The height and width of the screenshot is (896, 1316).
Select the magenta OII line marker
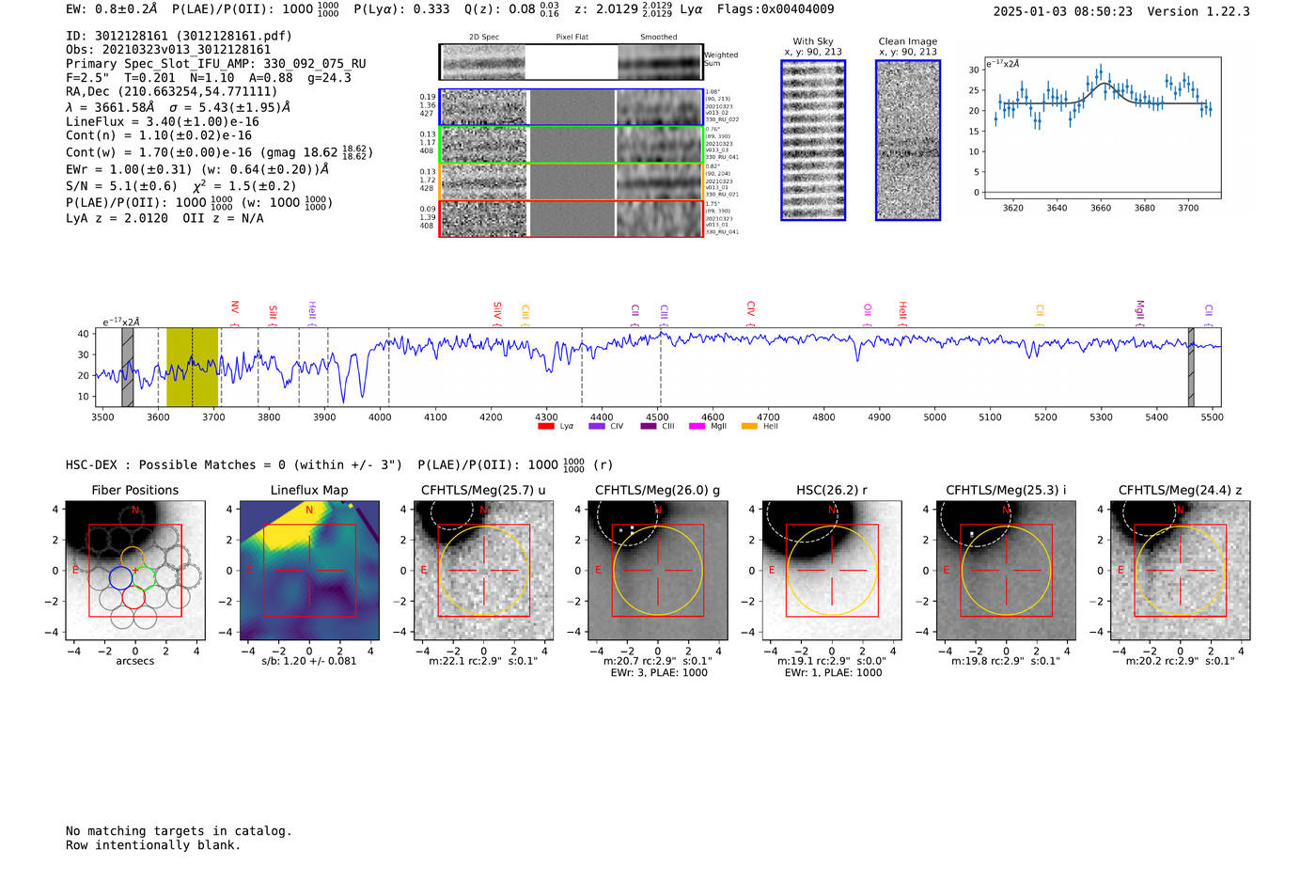868,312
